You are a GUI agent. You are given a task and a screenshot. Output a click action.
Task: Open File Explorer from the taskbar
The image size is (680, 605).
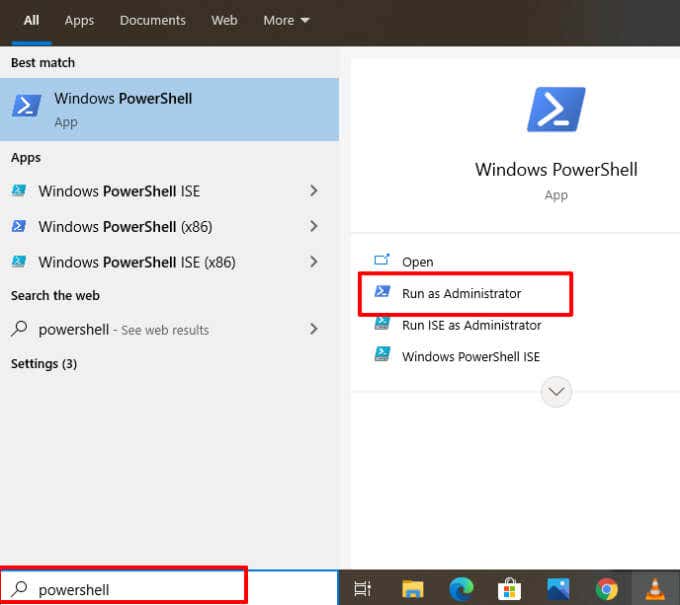pos(412,589)
